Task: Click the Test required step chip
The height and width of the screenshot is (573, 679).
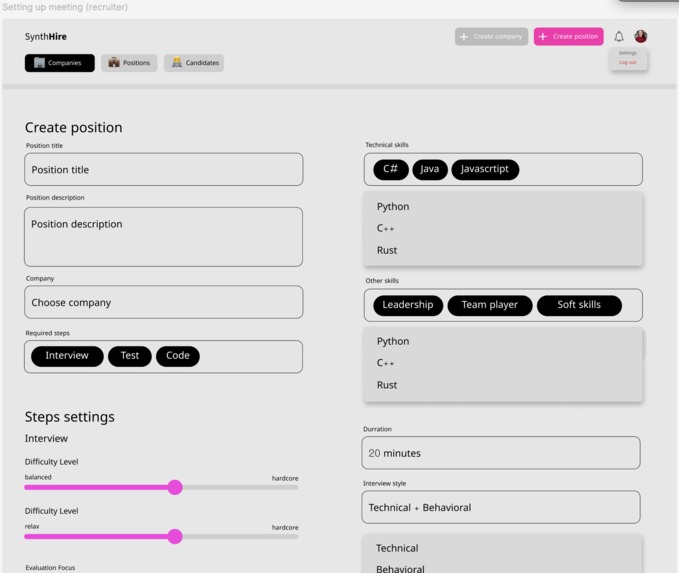Action: pyautogui.click(x=130, y=356)
